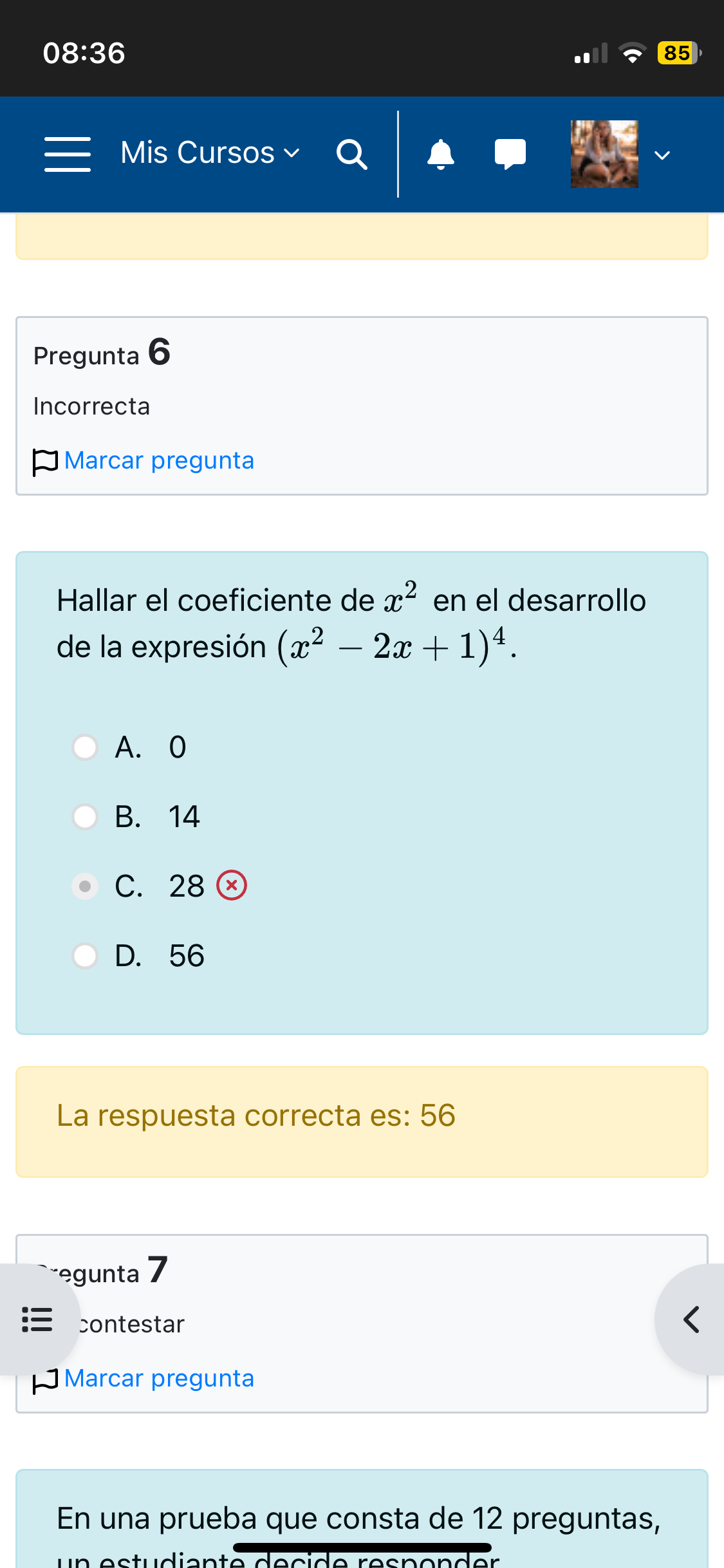Click the Marcar pregunta link for Pregunta 6

tap(159, 460)
